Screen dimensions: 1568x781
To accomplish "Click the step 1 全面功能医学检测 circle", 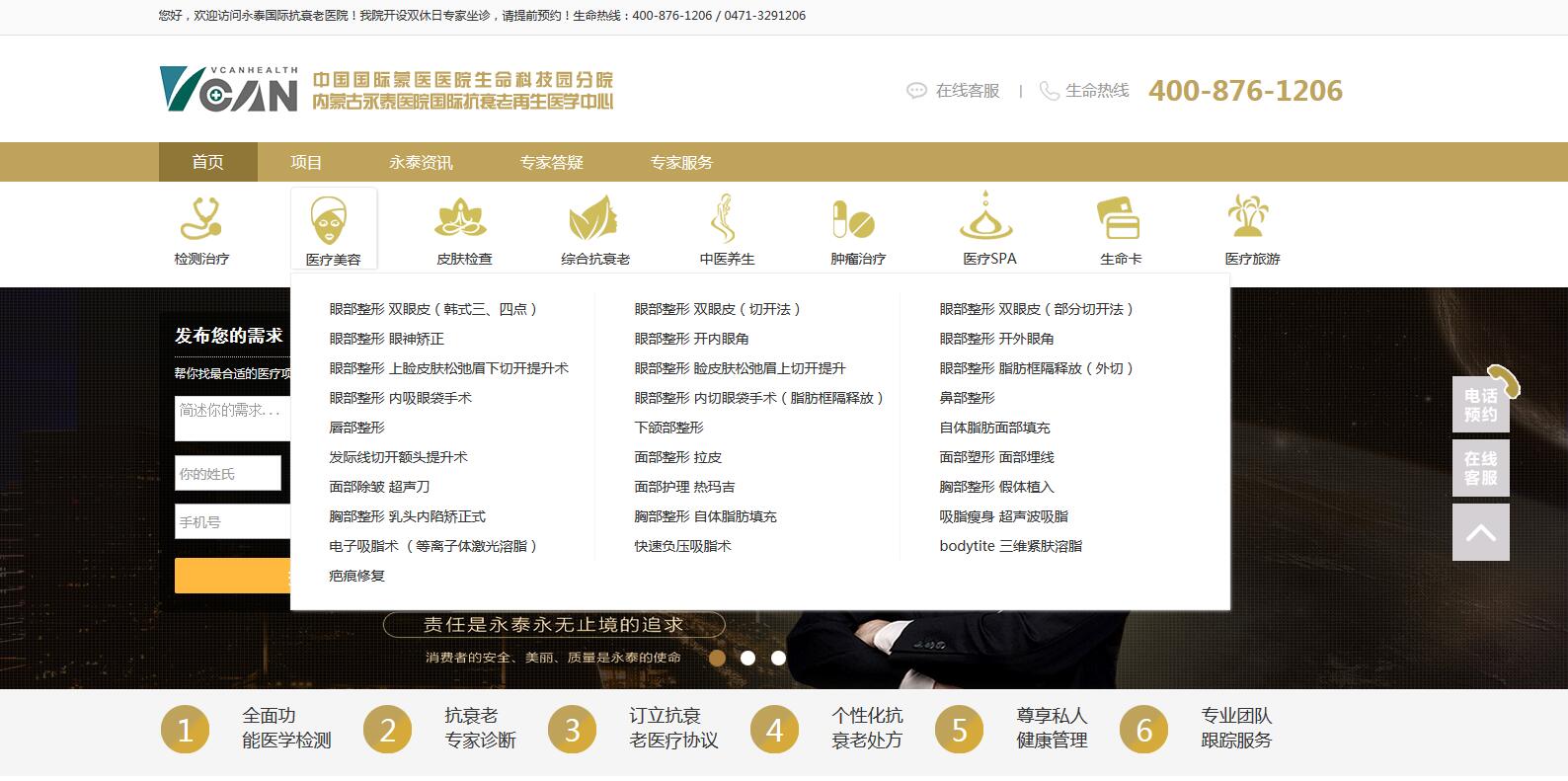I will 186,730.
